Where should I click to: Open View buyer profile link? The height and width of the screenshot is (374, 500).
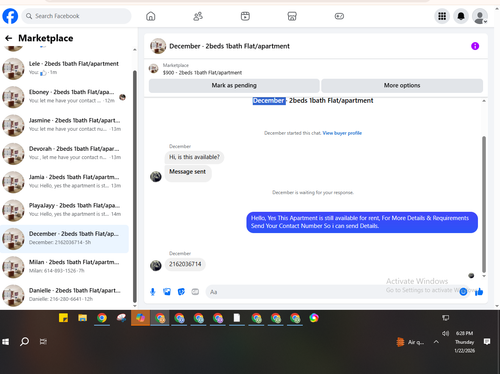pos(342,133)
